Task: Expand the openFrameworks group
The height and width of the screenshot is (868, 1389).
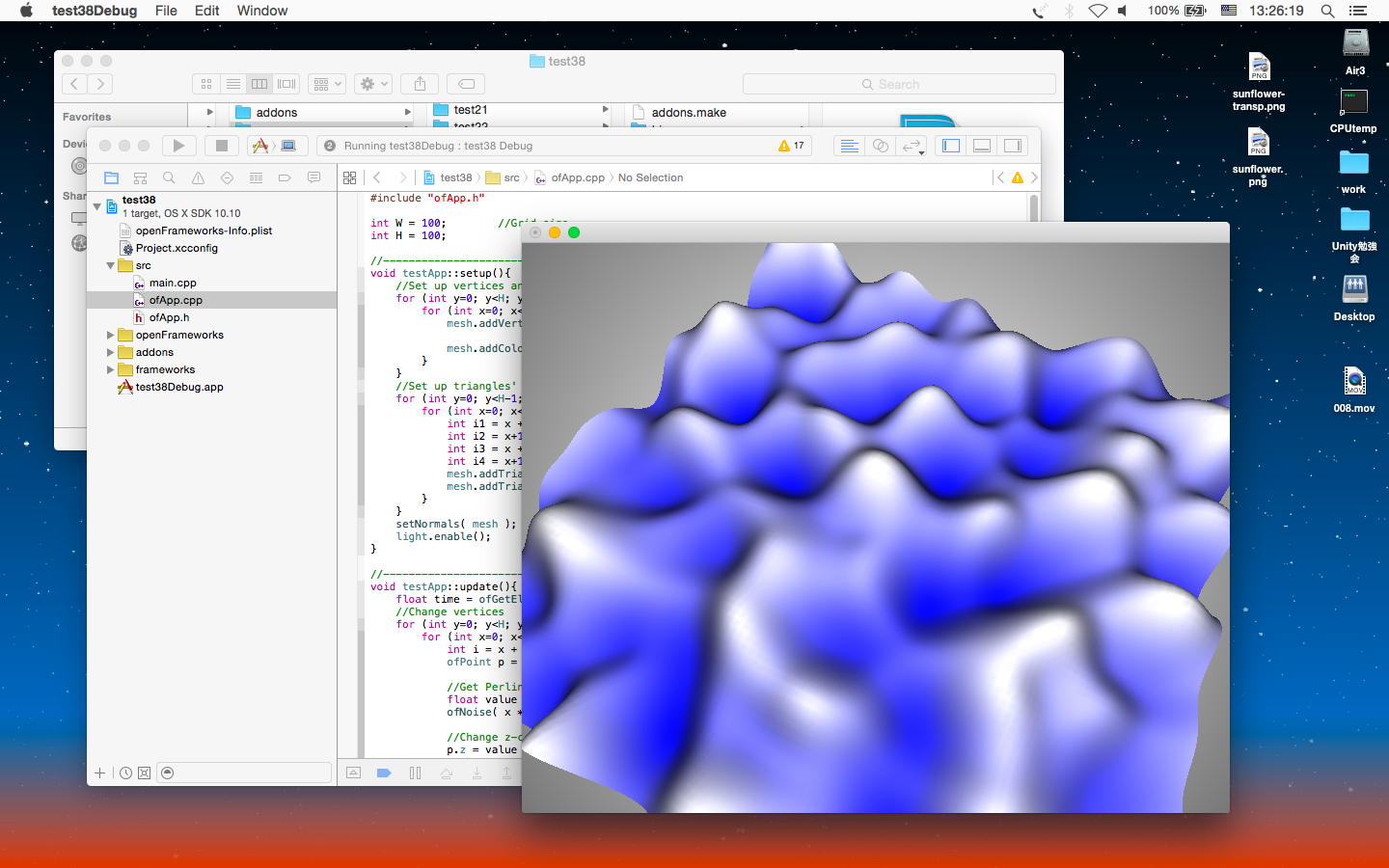Action: [x=111, y=335]
